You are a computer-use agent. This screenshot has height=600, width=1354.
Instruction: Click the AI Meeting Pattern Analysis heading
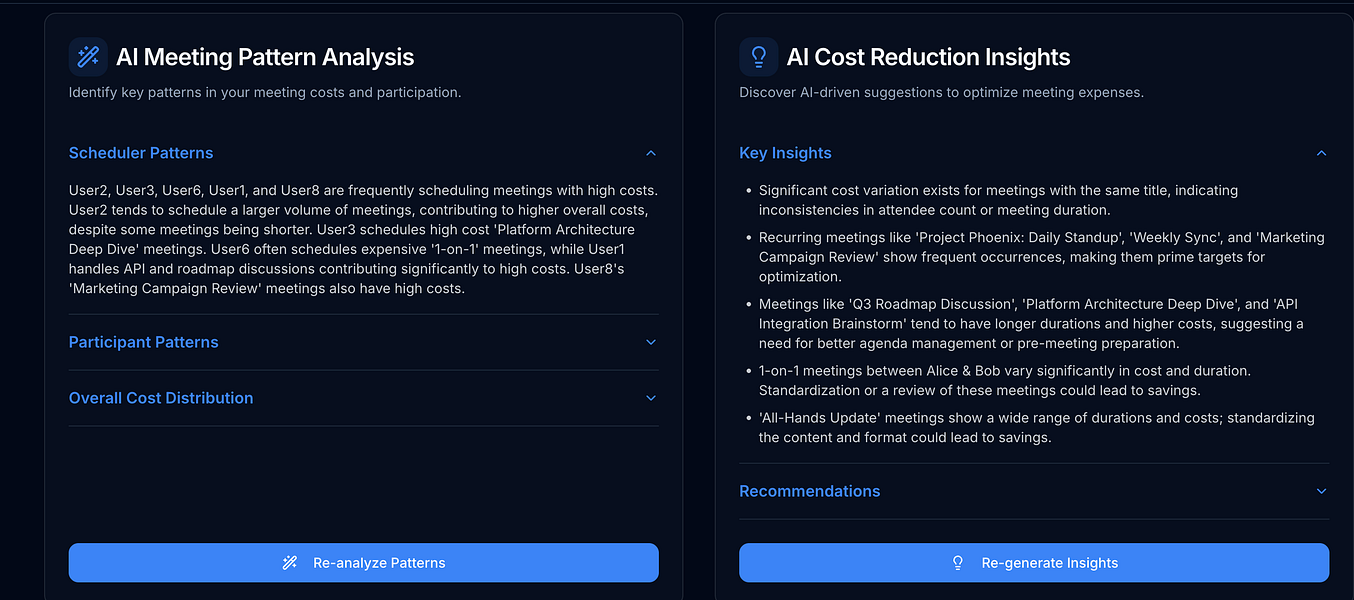point(265,57)
